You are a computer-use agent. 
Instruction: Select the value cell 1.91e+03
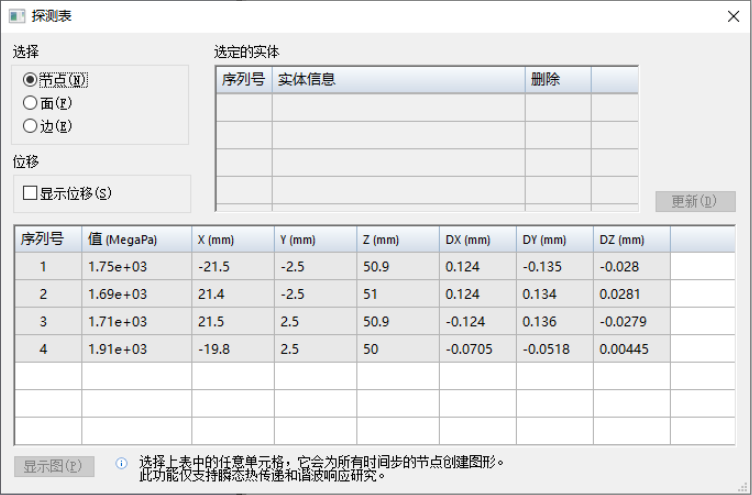coord(137,349)
